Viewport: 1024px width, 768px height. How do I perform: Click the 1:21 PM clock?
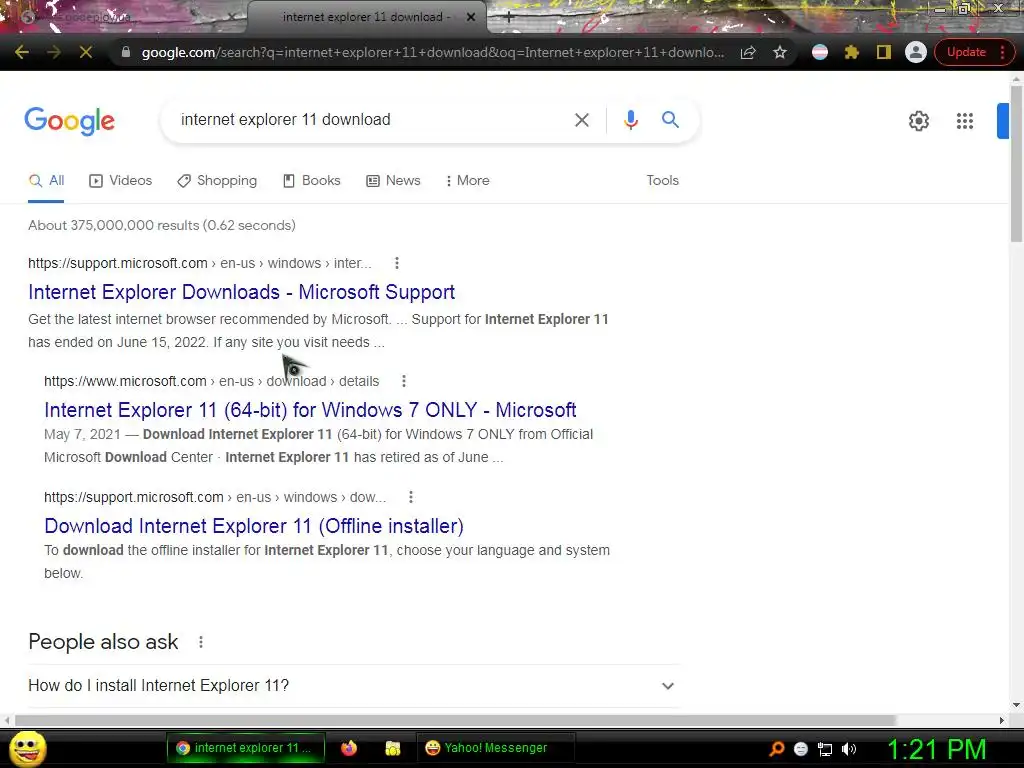[x=936, y=749]
